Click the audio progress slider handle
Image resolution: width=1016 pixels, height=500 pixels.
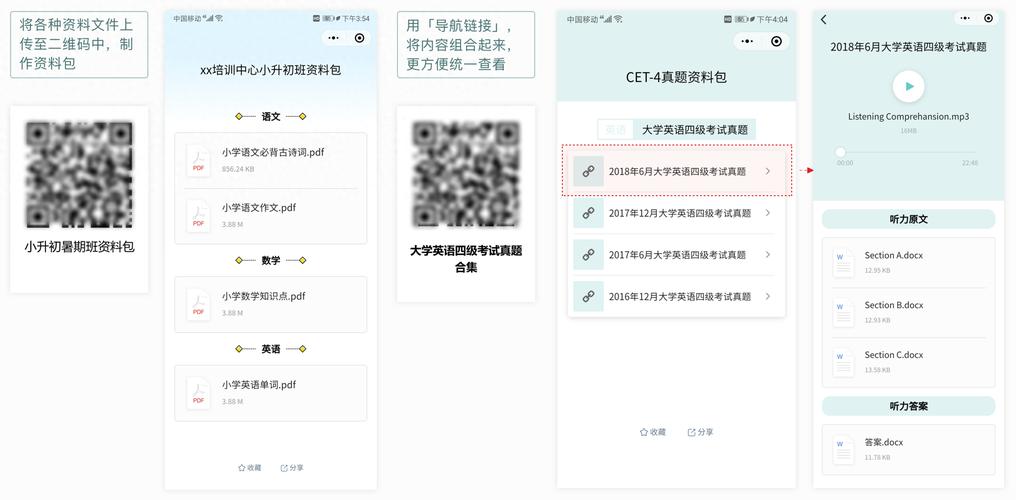[840, 152]
